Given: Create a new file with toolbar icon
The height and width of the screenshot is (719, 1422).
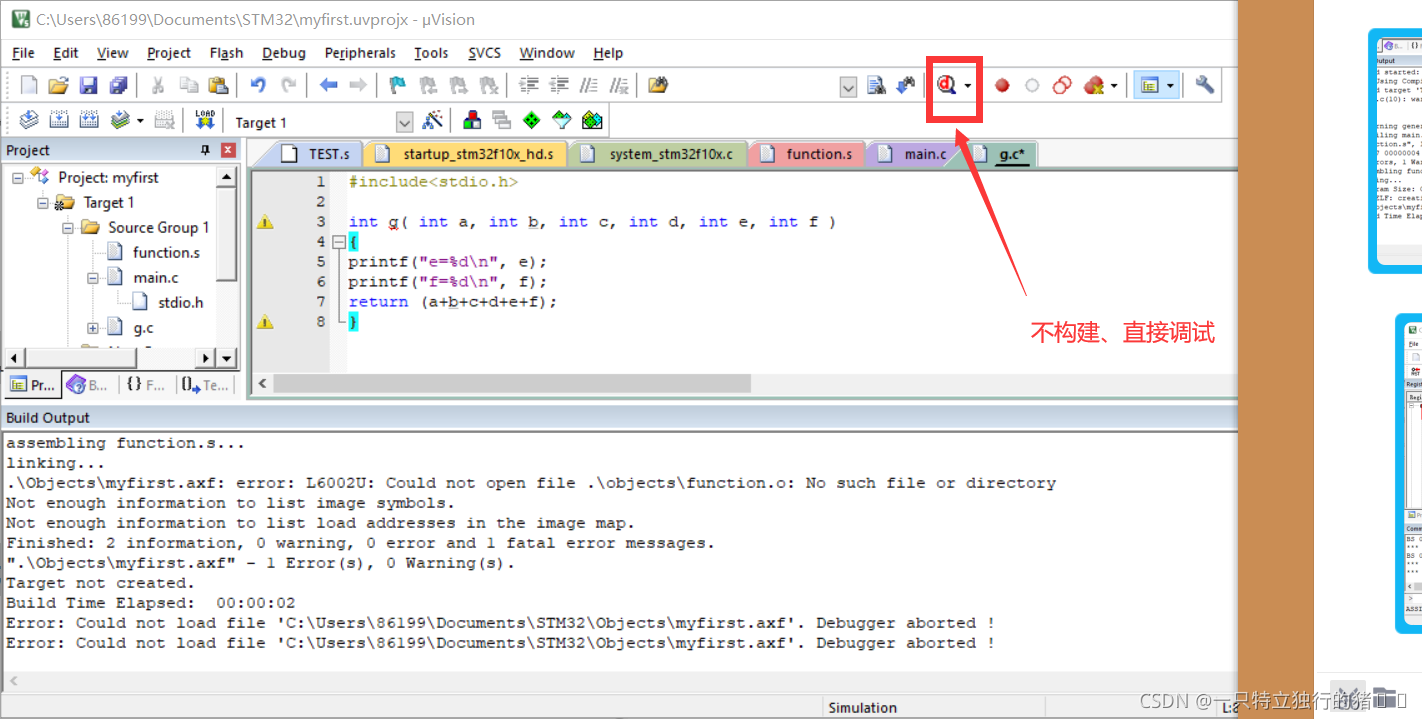Looking at the screenshot, I should [29, 85].
